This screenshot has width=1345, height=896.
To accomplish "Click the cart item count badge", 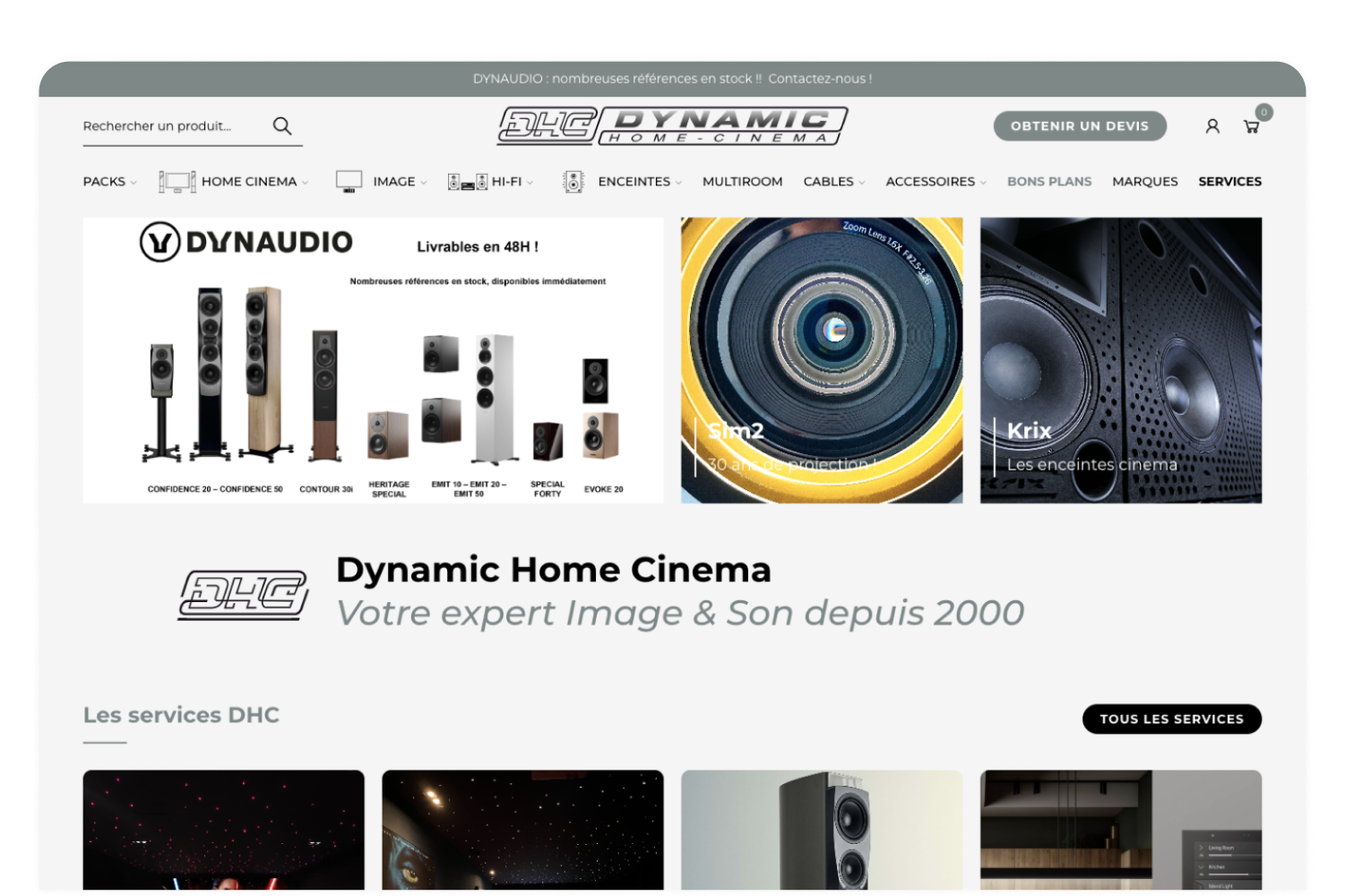I will [1263, 112].
